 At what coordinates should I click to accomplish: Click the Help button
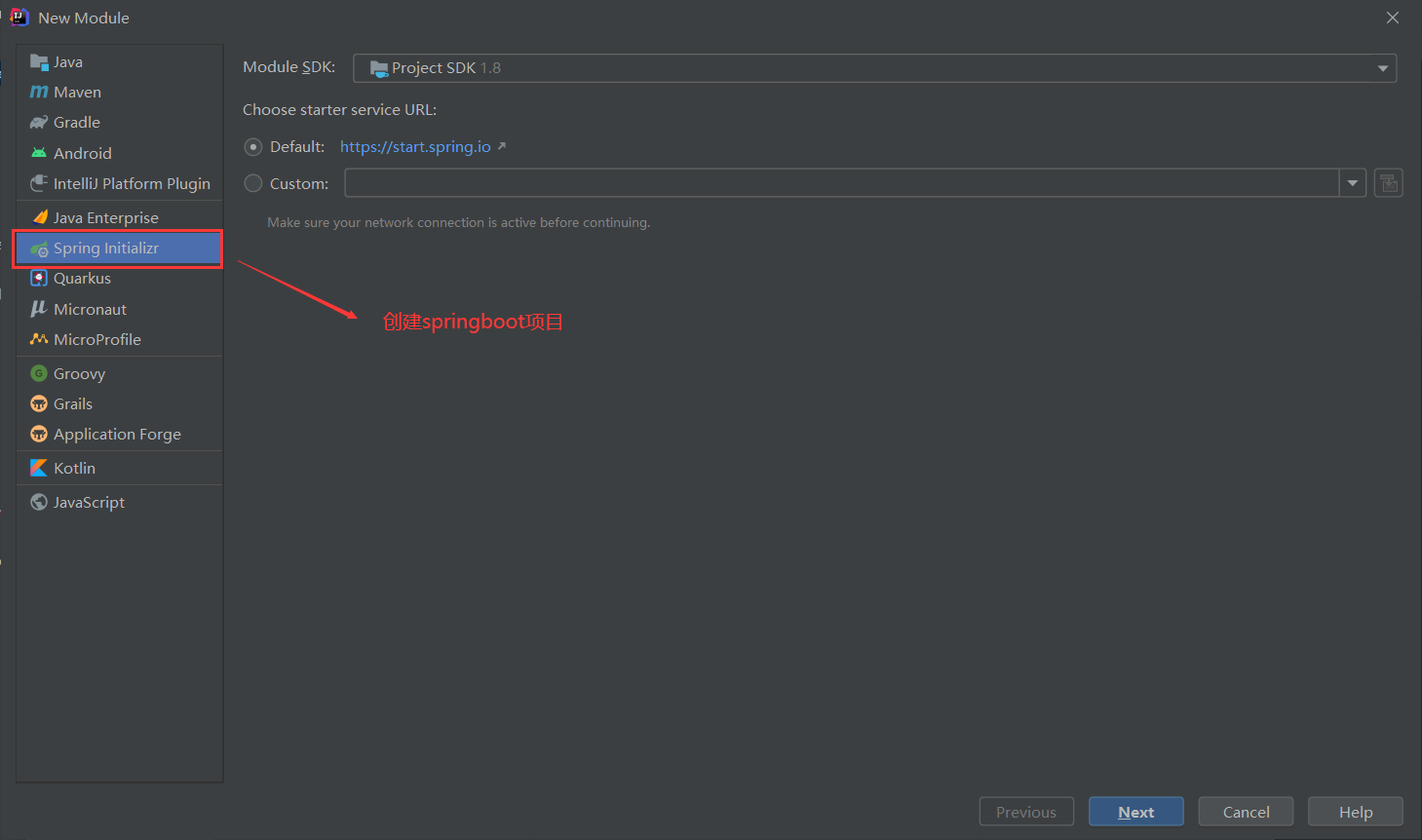1355,811
